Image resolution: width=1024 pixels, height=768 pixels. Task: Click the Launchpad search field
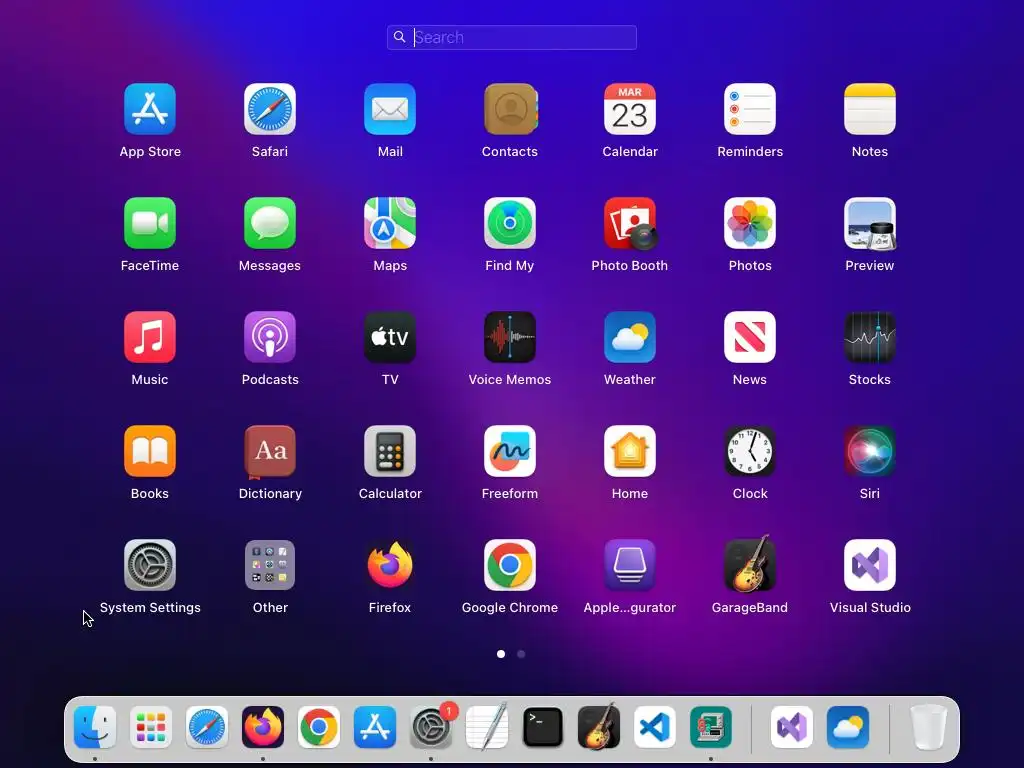(512, 37)
